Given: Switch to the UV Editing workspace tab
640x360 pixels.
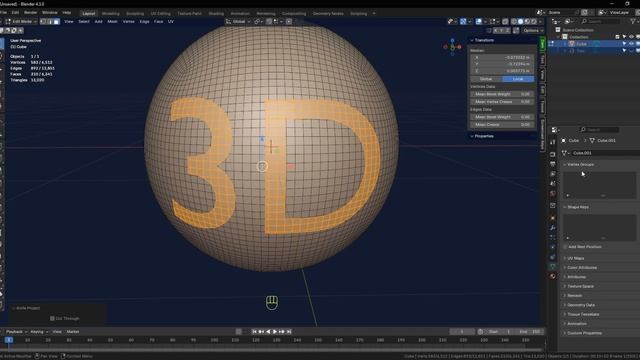Looking at the screenshot, I should [x=160, y=13].
